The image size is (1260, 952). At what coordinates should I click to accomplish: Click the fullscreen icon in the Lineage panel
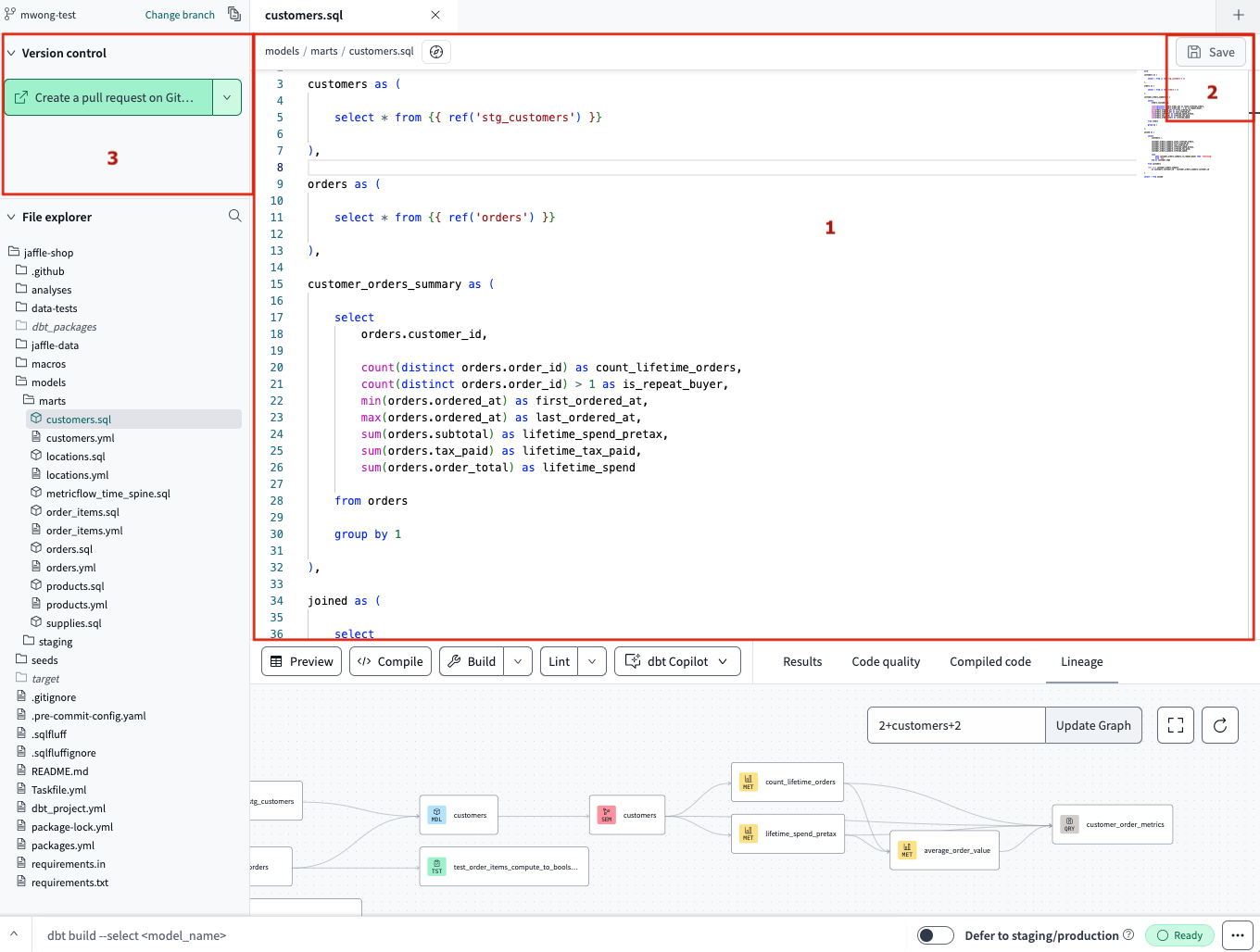1175,725
